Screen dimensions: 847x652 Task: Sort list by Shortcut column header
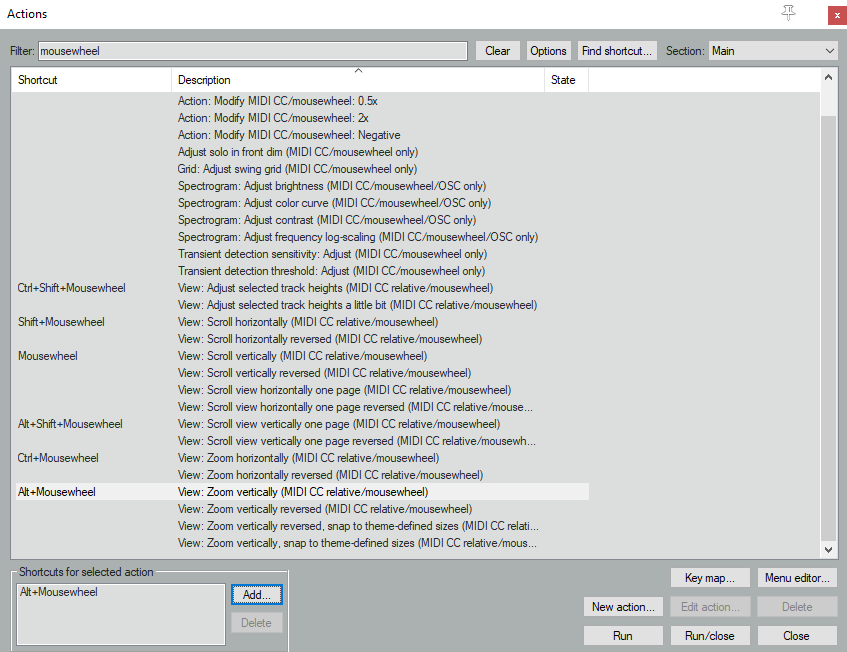(x=91, y=80)
